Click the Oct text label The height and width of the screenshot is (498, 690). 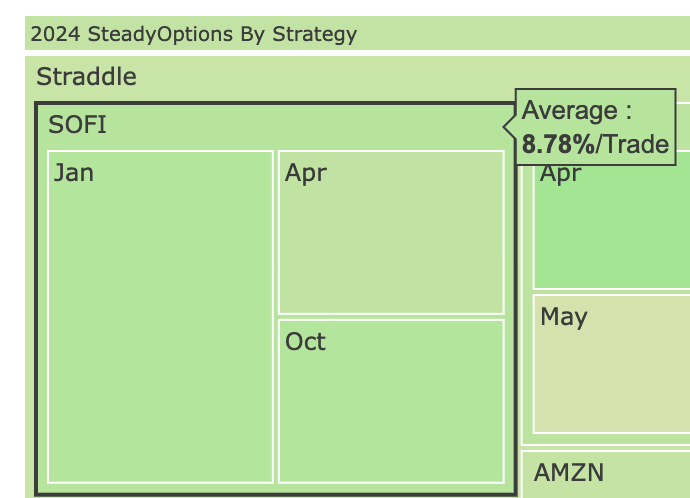[305, 341]
